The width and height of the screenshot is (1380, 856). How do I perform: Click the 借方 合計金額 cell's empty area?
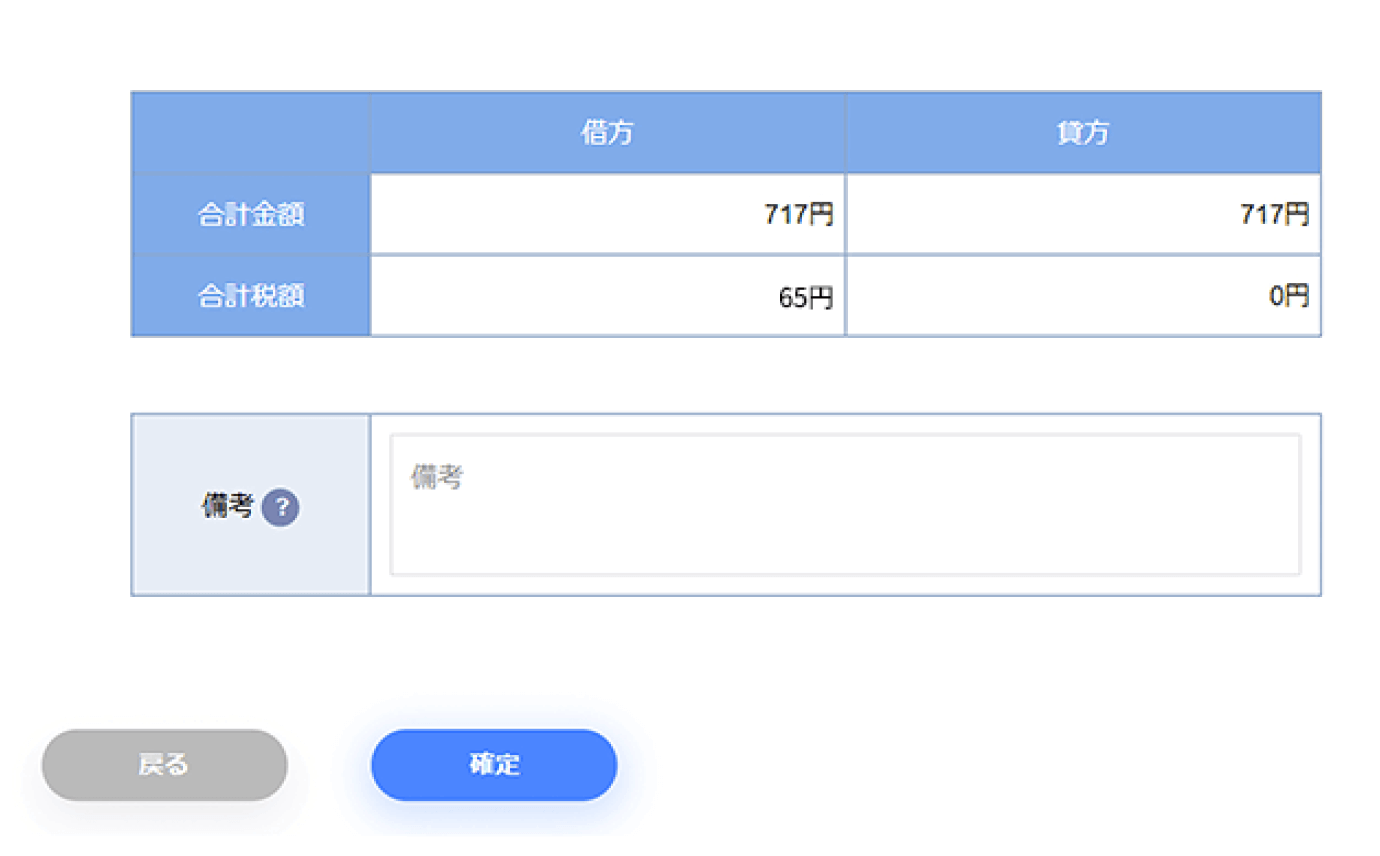(x=560, y=214)
